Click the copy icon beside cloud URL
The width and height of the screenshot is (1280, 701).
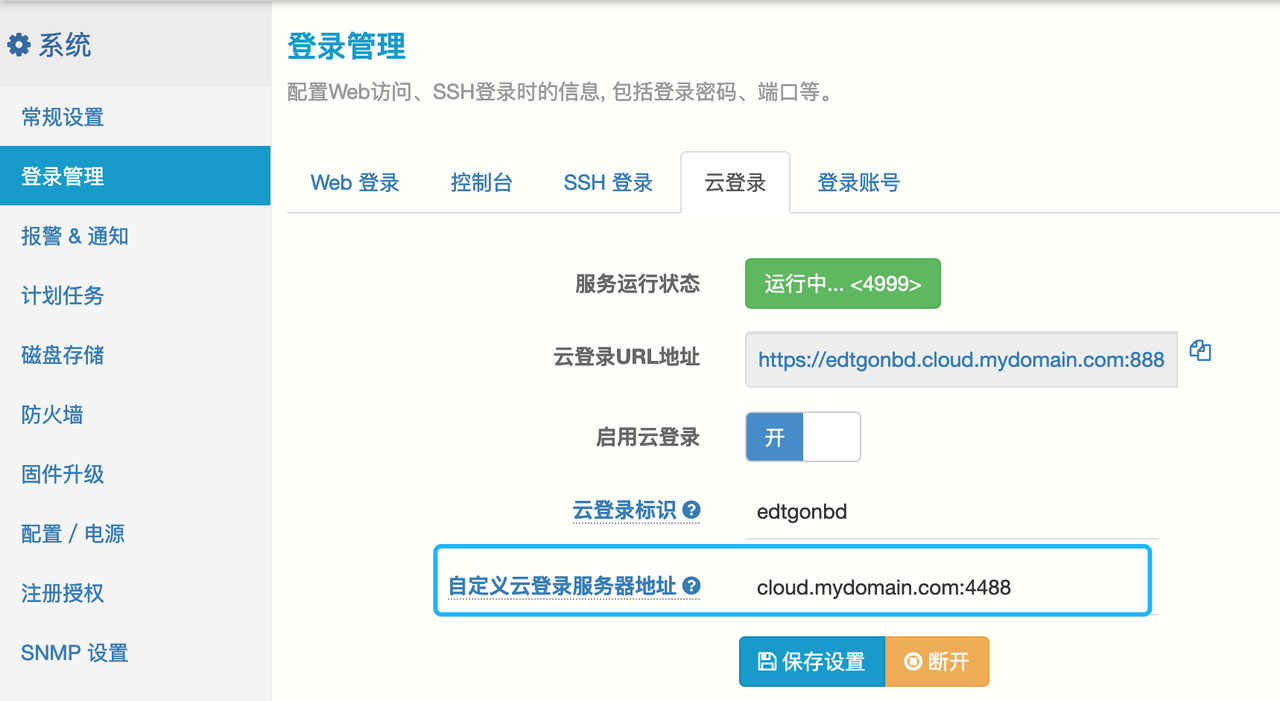coord(1200,351)
